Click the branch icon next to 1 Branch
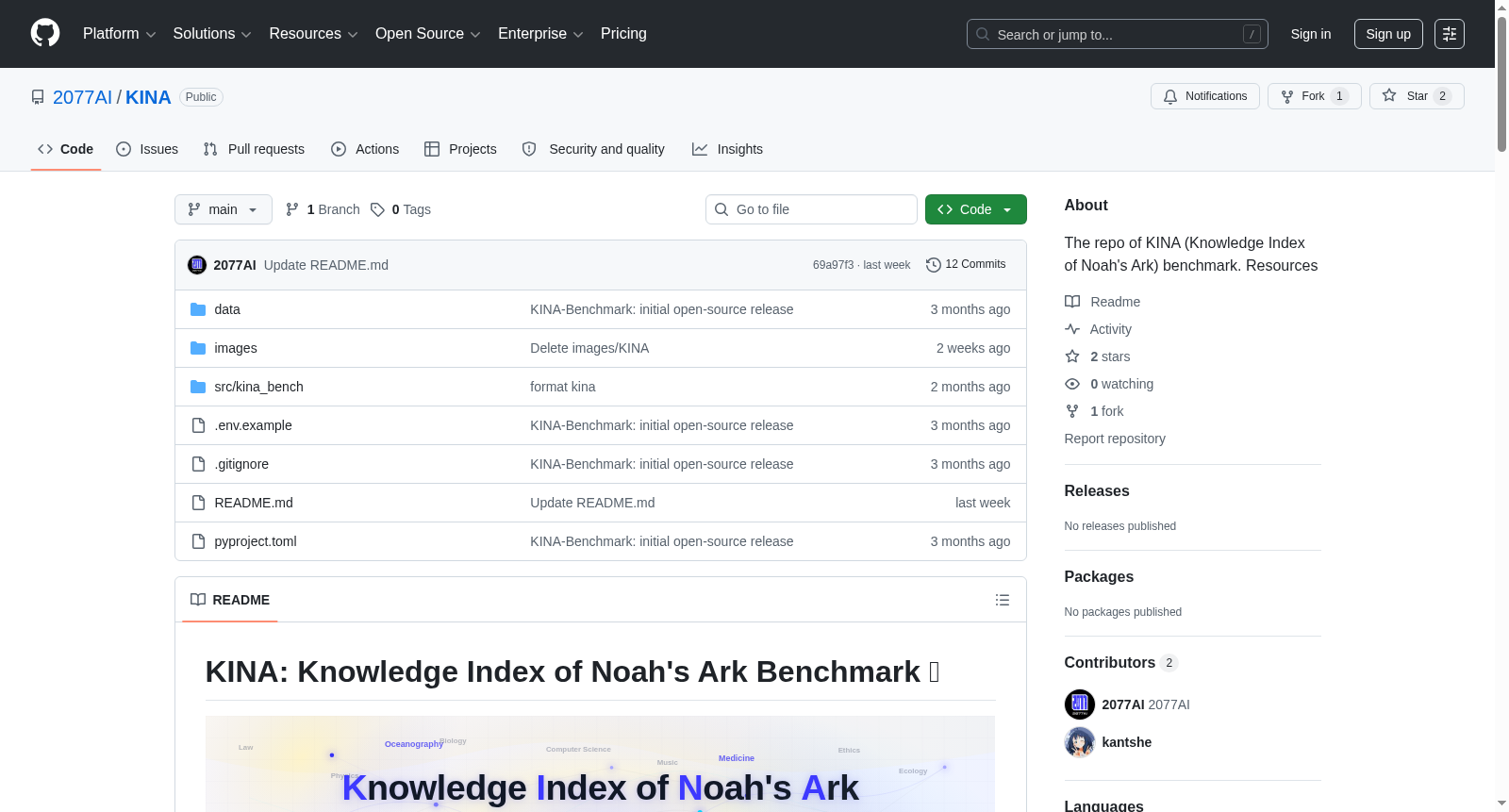Viewport: 1509px width, 812px height. coord(292,209)
